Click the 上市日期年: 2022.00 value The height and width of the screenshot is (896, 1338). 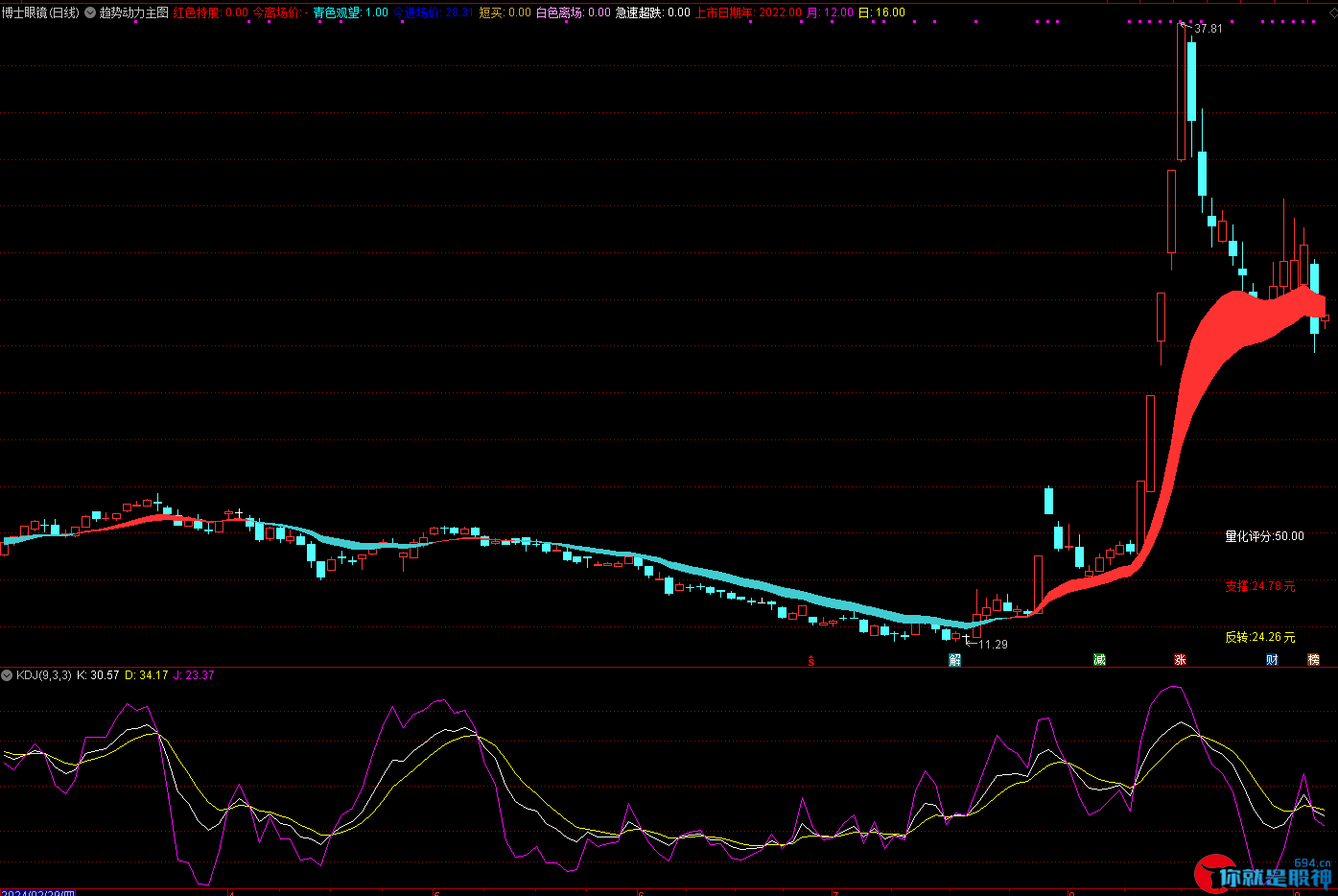(748, 12)
